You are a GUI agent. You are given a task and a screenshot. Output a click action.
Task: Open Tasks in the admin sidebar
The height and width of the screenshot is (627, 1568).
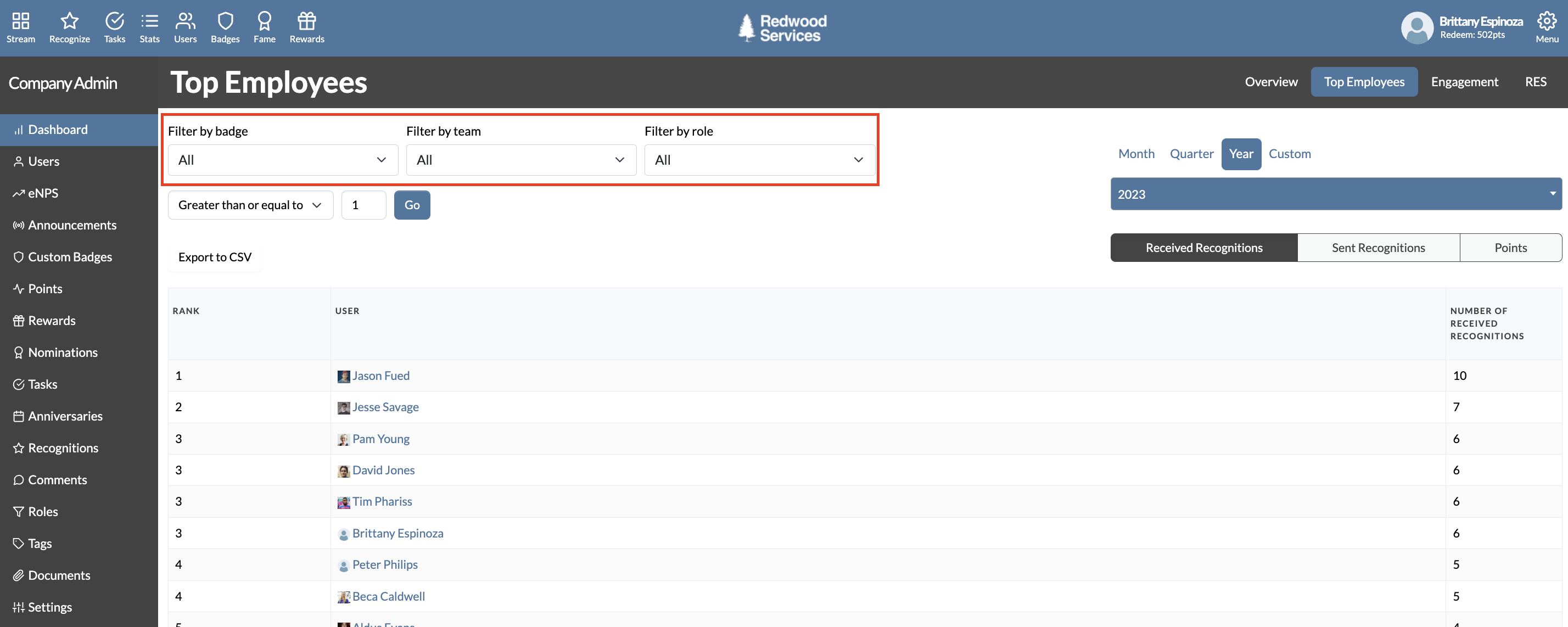[79, 384]
